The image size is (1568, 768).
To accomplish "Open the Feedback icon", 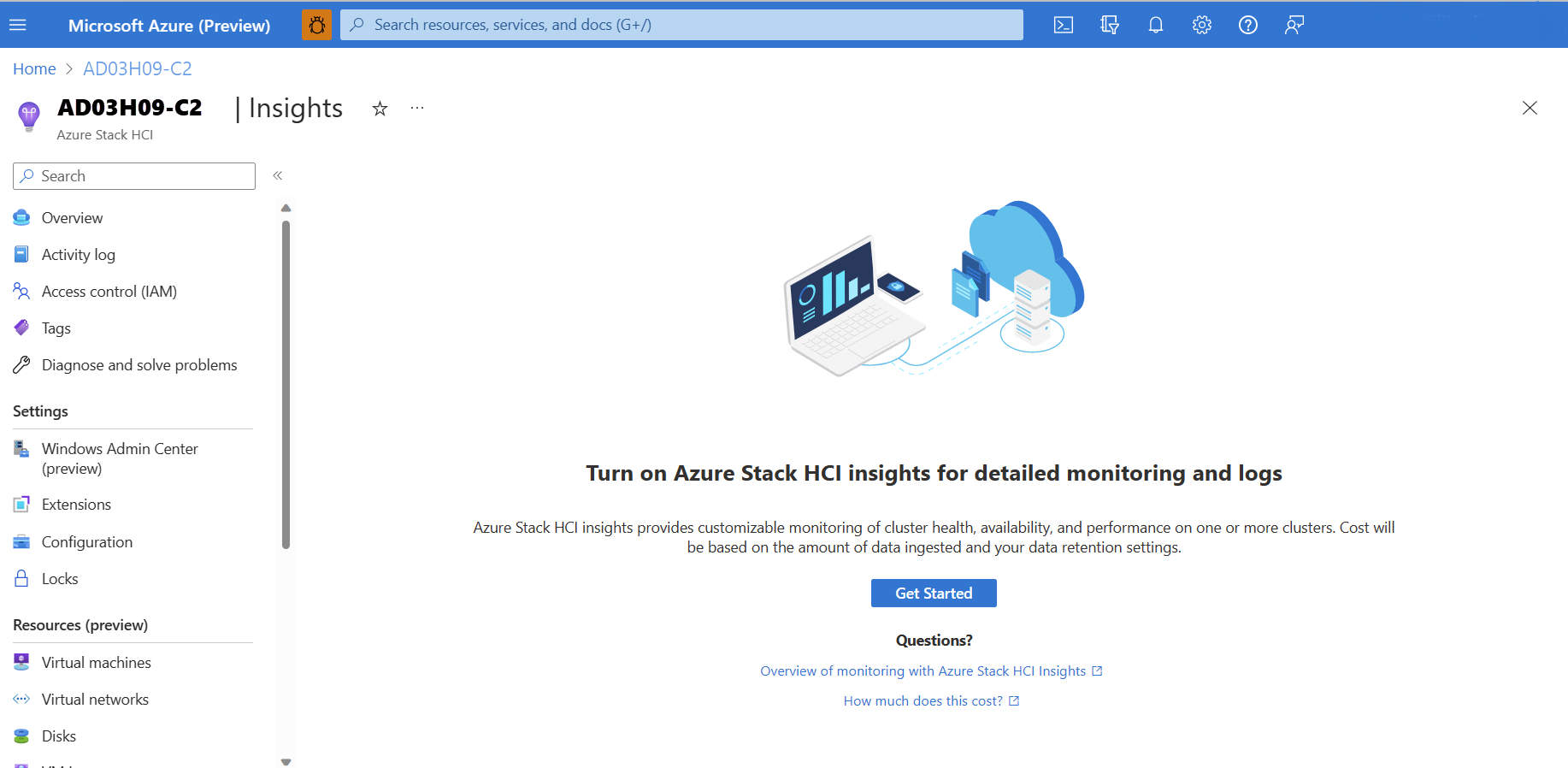I will pyautogui.click(x=1294, y=25).
